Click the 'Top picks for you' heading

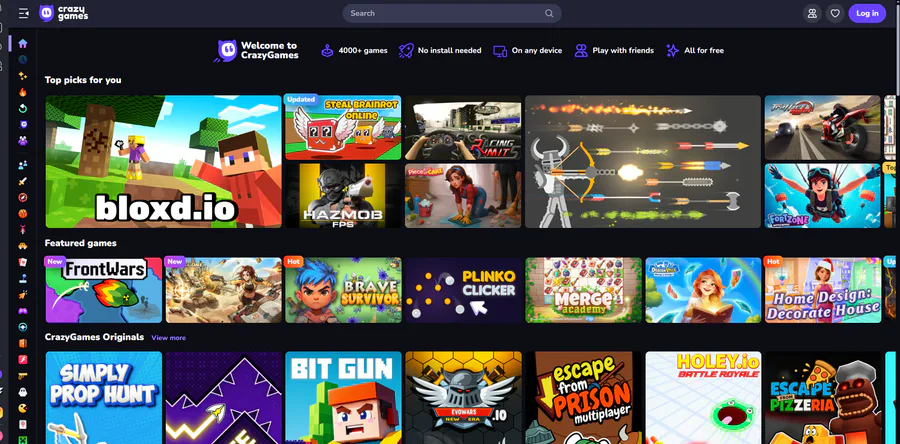[x=83, y=80]
